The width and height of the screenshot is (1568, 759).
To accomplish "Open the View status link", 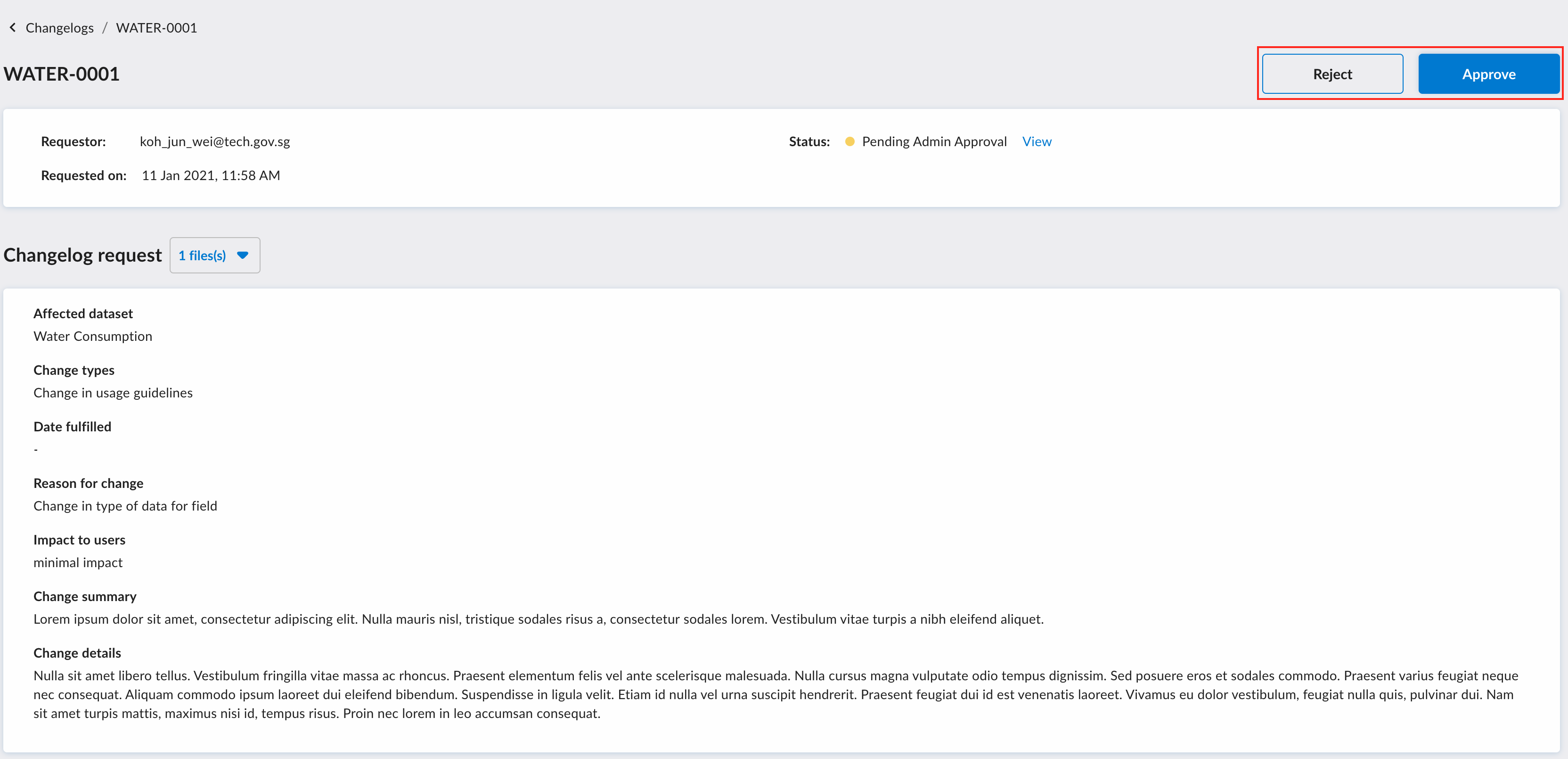I will click(1037, 141).
